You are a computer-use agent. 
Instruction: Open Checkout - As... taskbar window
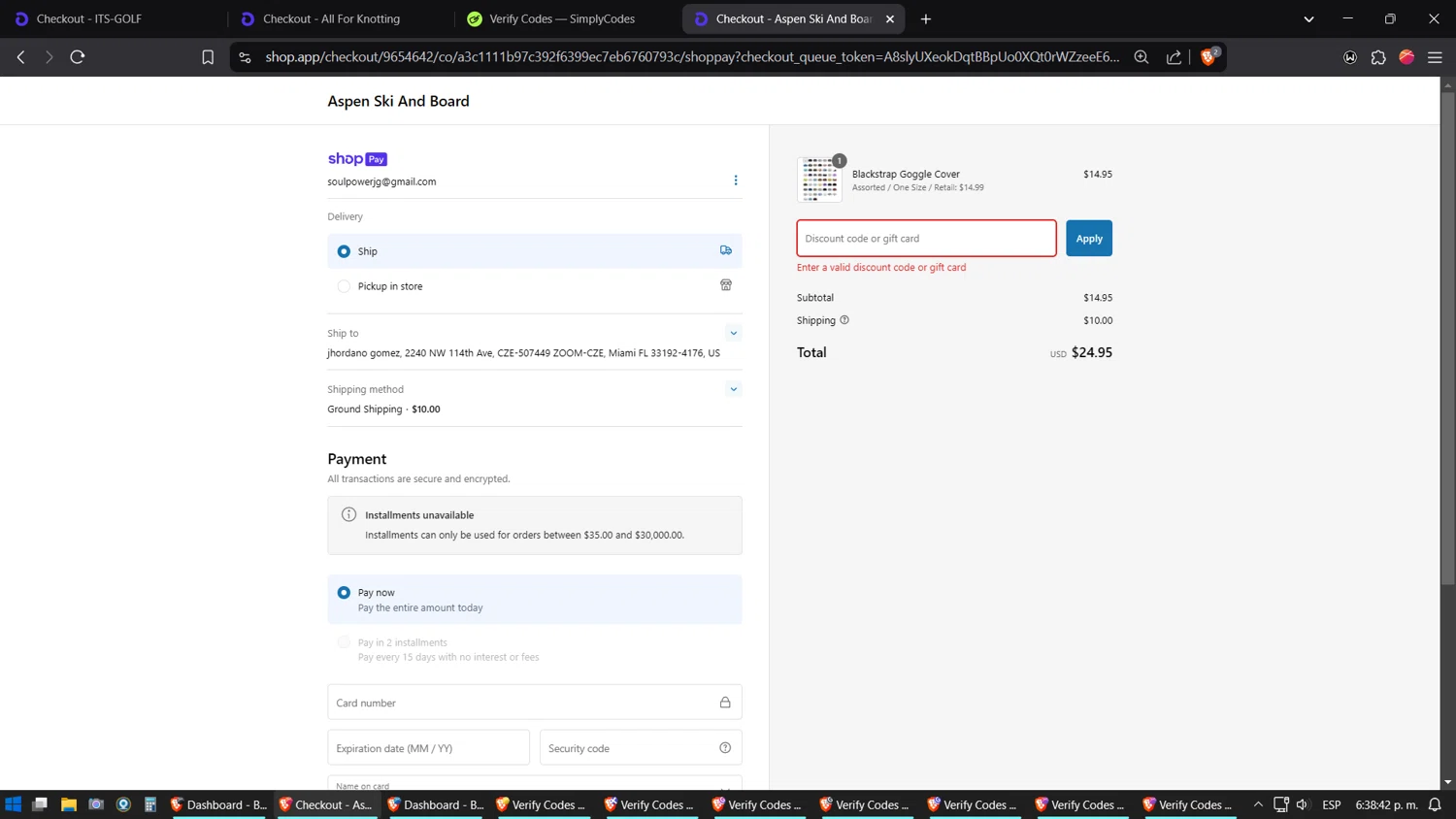327,804
